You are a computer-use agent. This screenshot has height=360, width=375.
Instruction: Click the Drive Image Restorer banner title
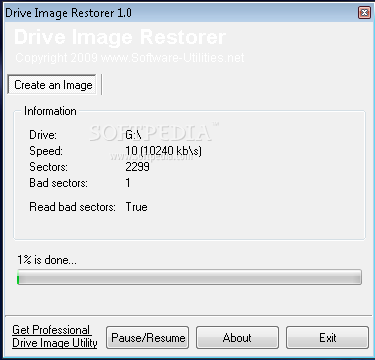pos(120,37)
